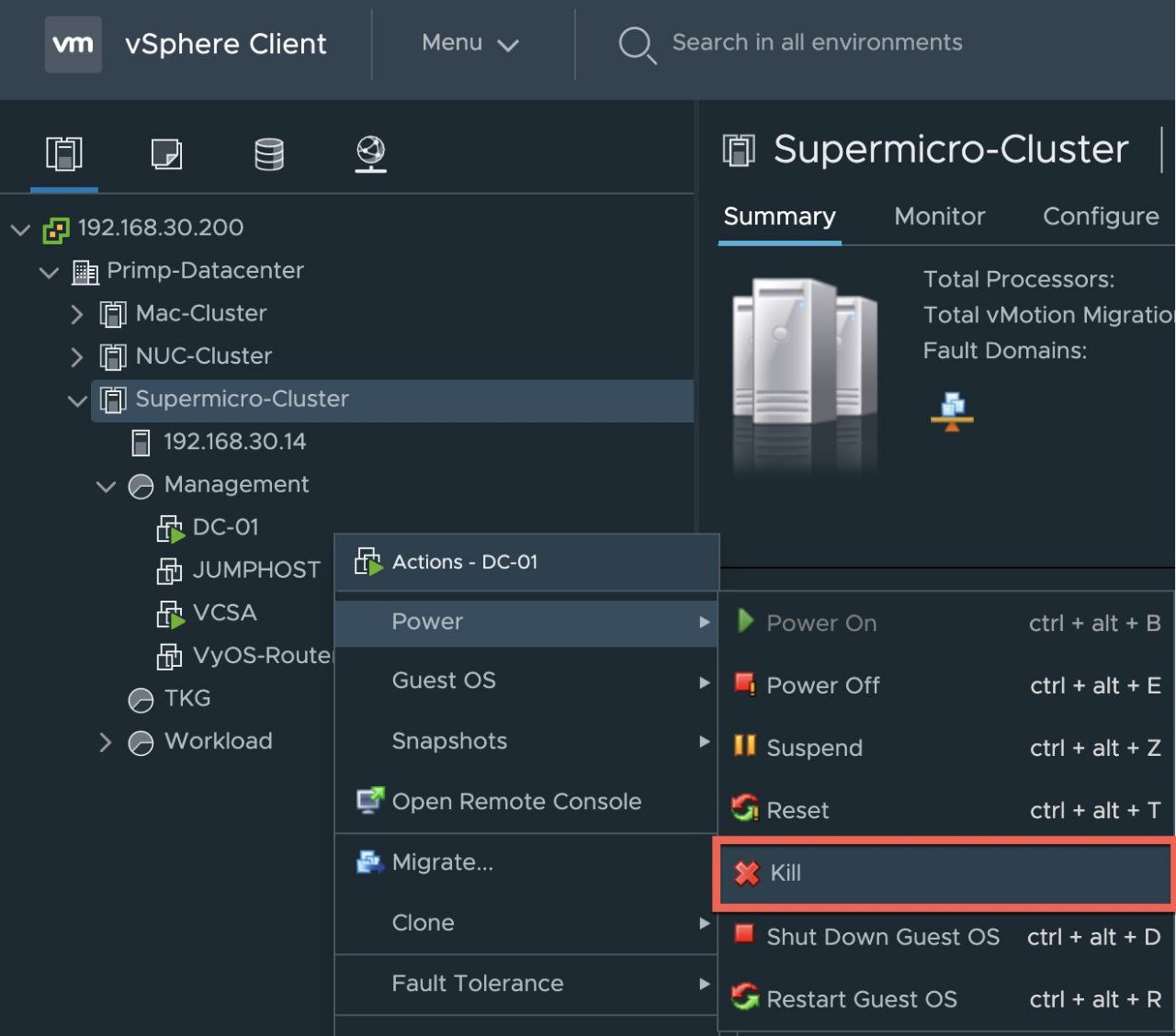Click the Suspend pause icon
This screenshot has width=1176, height=1036.
744,746
